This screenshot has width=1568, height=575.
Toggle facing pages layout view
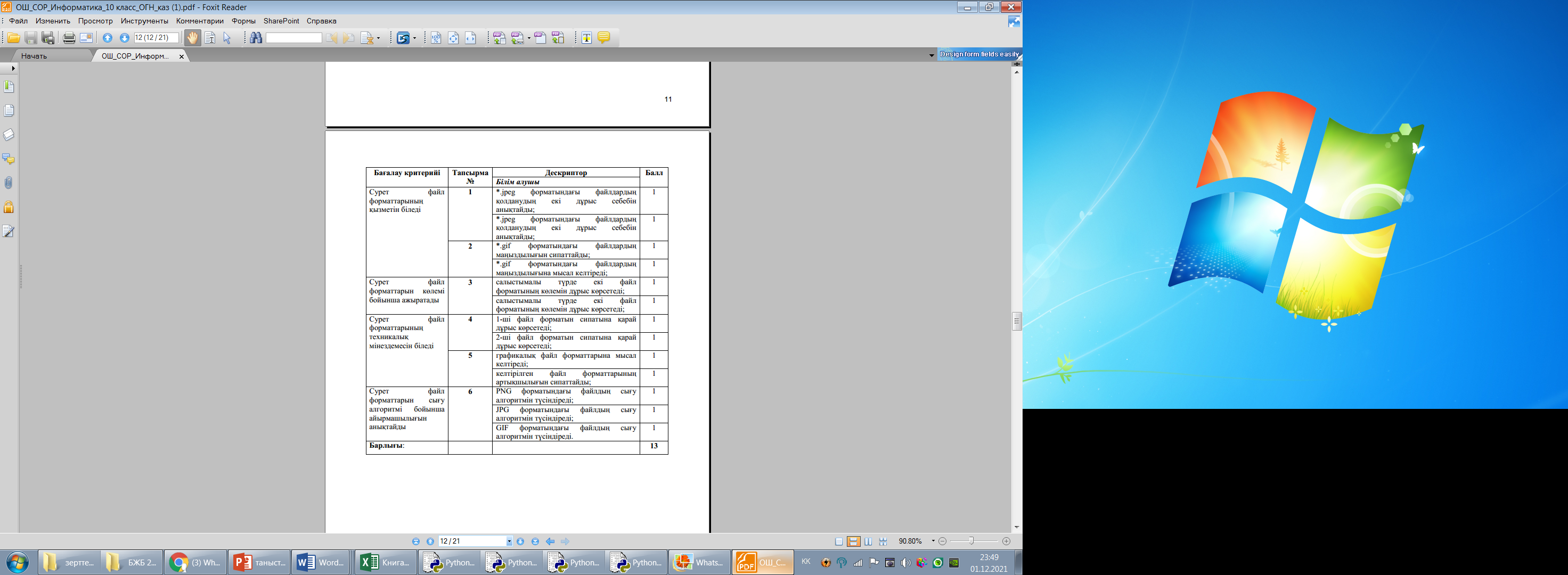click(x=869, y=541)
